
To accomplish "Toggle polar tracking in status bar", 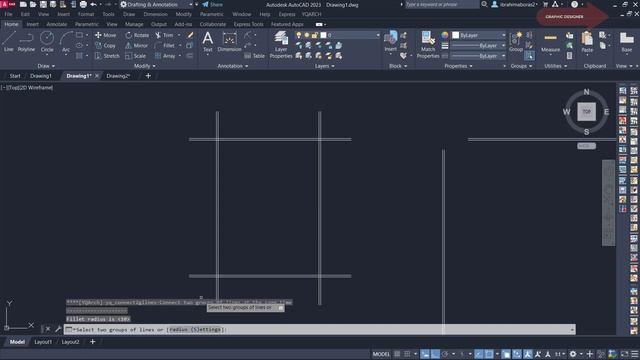I will (445, 354).
